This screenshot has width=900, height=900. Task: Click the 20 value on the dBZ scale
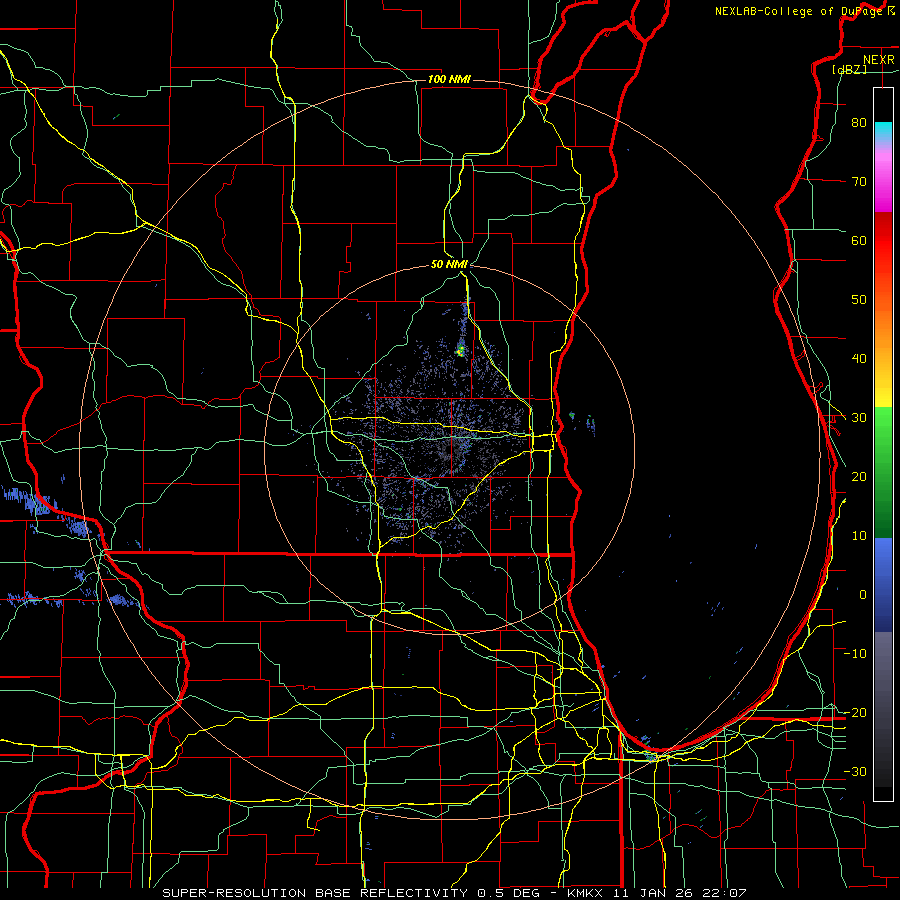(859, 476)
